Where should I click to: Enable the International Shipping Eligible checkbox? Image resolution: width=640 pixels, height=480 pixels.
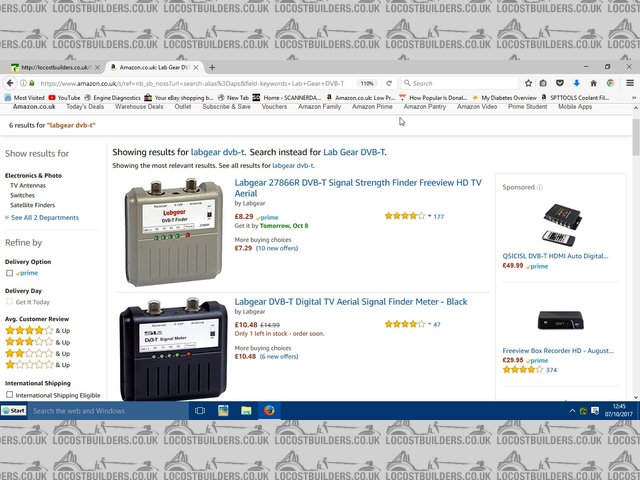tap(9, 395)
